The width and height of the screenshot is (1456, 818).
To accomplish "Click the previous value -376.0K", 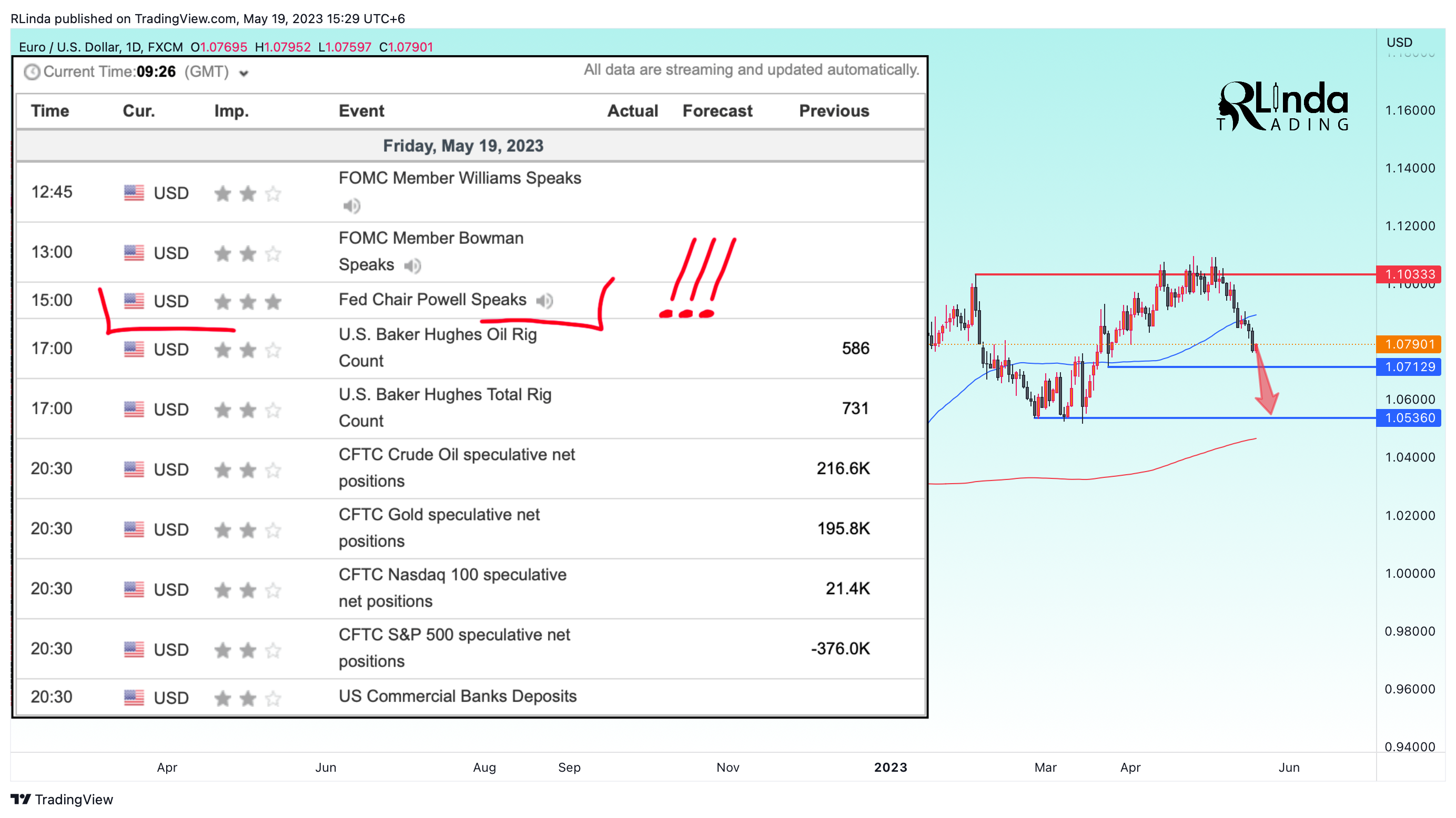I will coord(840,649).
